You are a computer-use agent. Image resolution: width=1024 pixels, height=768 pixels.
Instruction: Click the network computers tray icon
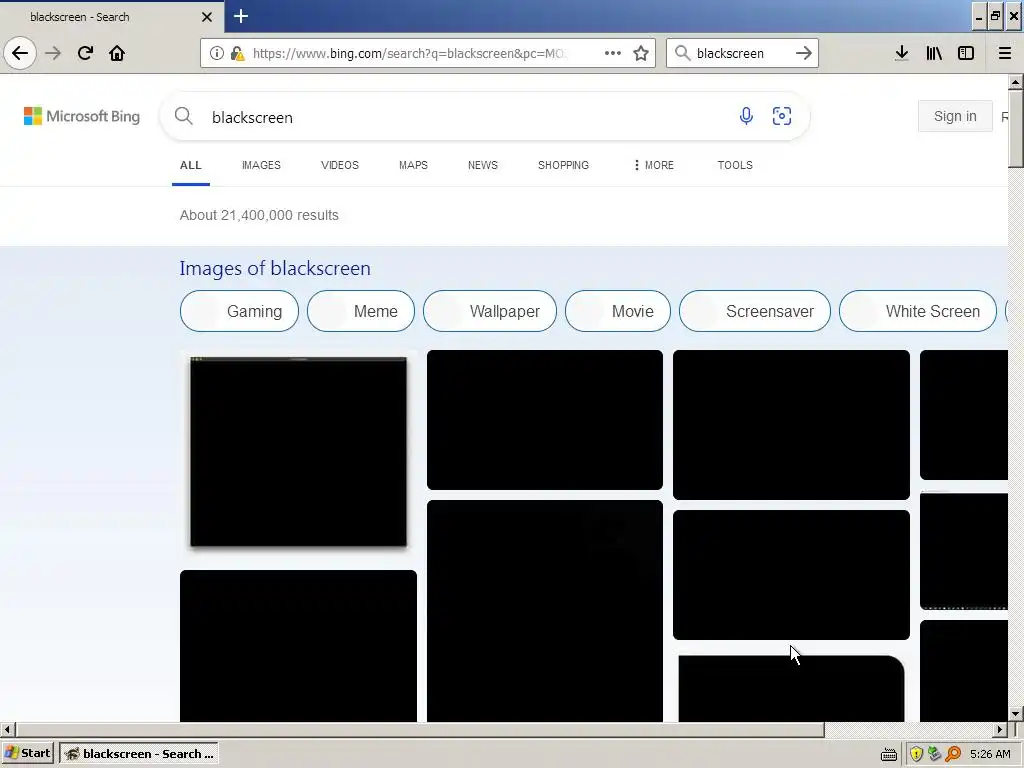[935, 754]
